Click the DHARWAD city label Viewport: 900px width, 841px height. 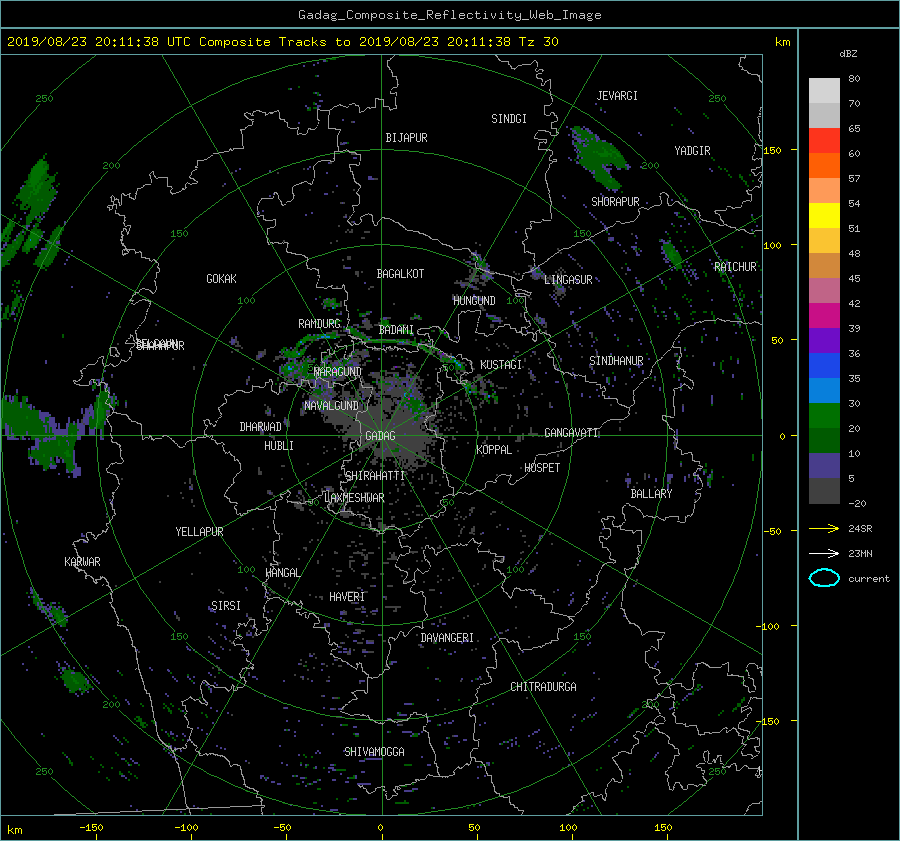point(260,427)
